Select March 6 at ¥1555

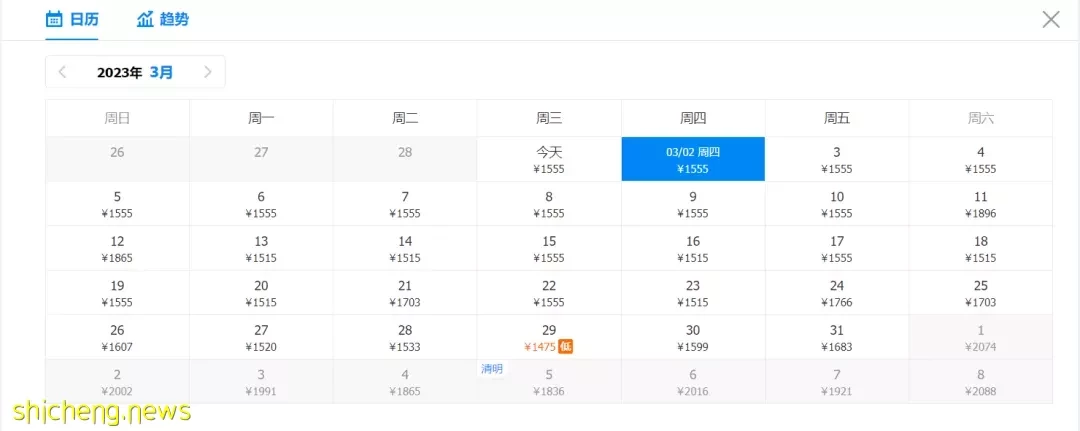click(x=261, y=204)
